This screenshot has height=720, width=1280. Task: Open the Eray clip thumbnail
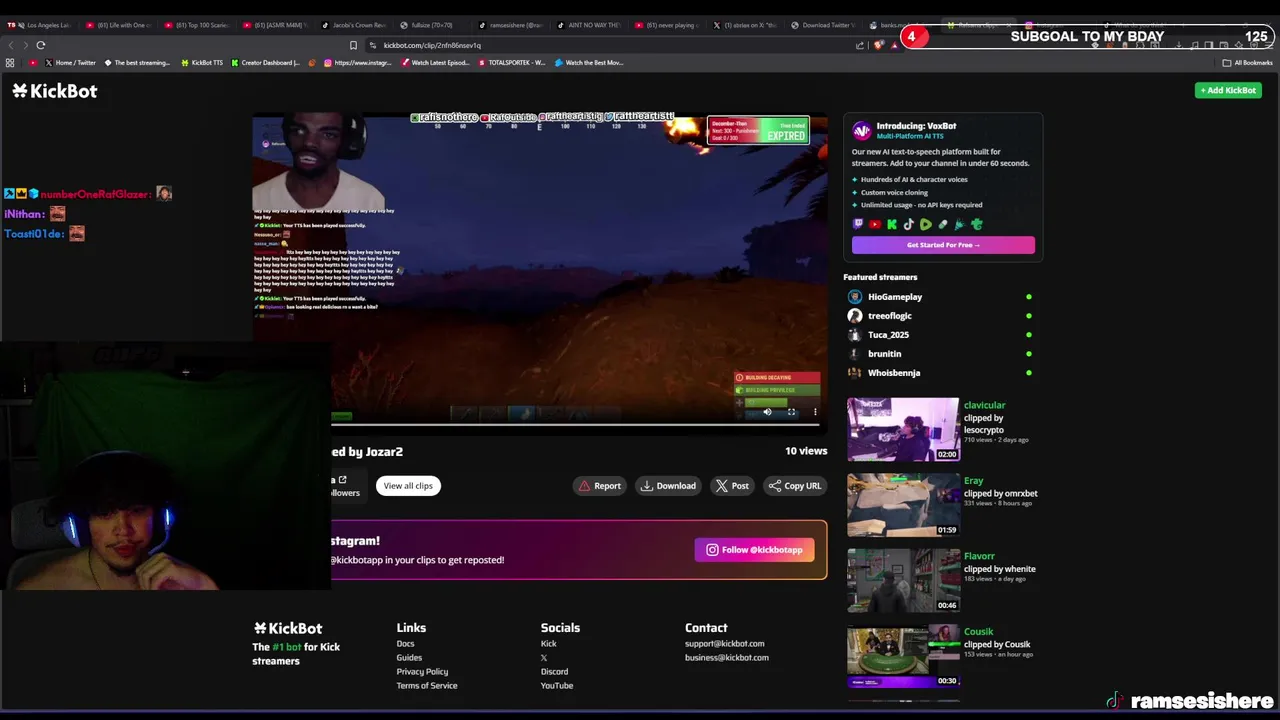tap(903, 505)
